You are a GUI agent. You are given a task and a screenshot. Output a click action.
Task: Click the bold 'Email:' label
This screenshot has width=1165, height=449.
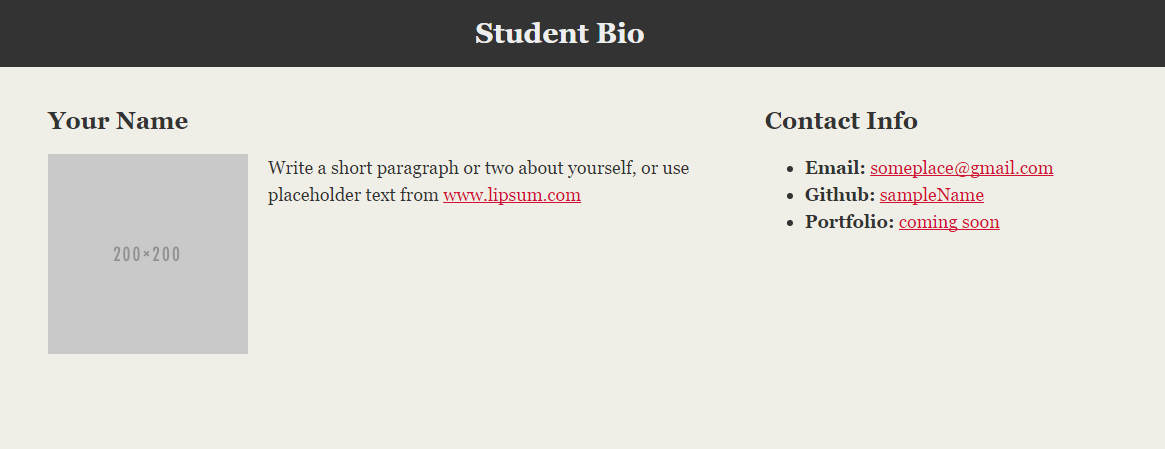[835, 168]
